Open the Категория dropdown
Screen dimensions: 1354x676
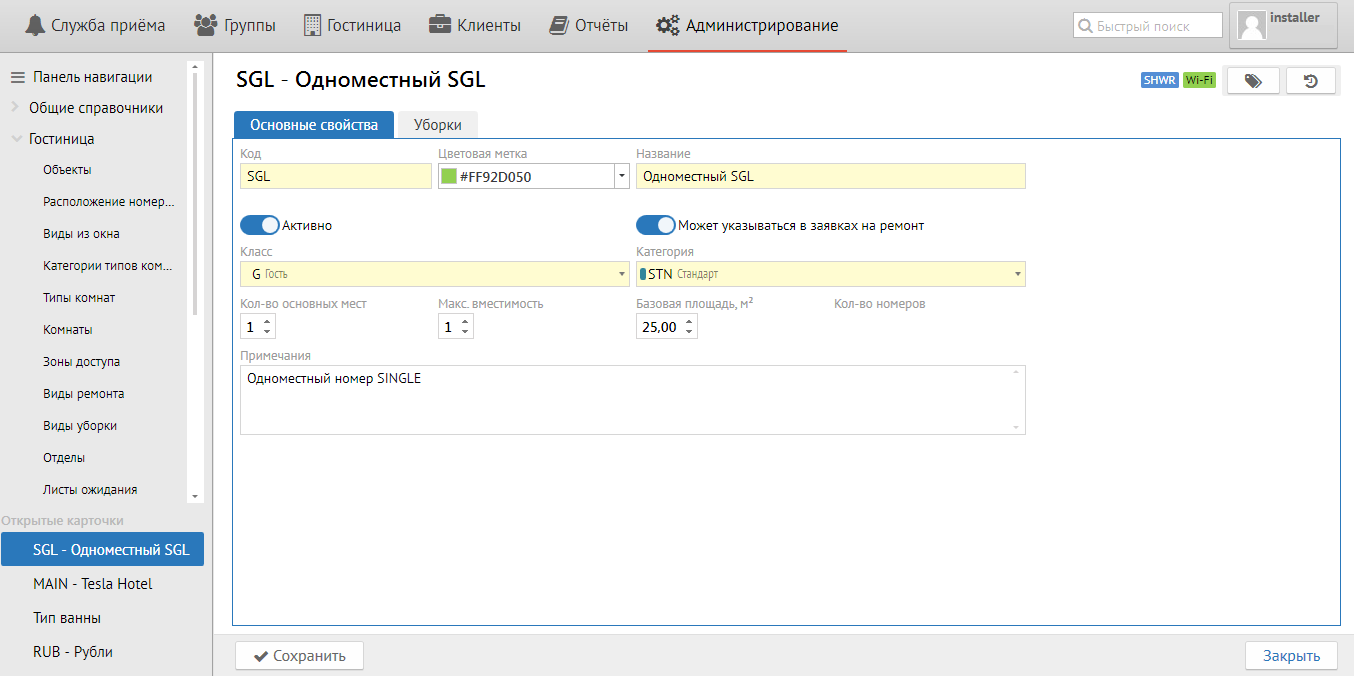pos(1018,274)
